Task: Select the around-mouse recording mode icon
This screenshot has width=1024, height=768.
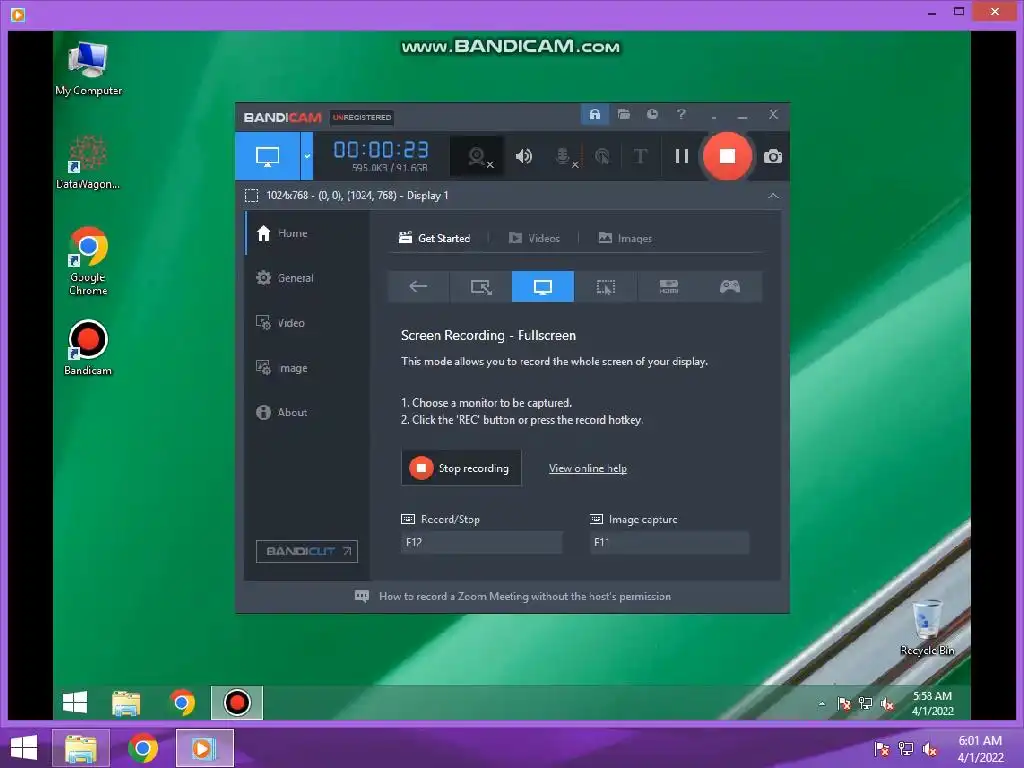Action: [605, 287]
